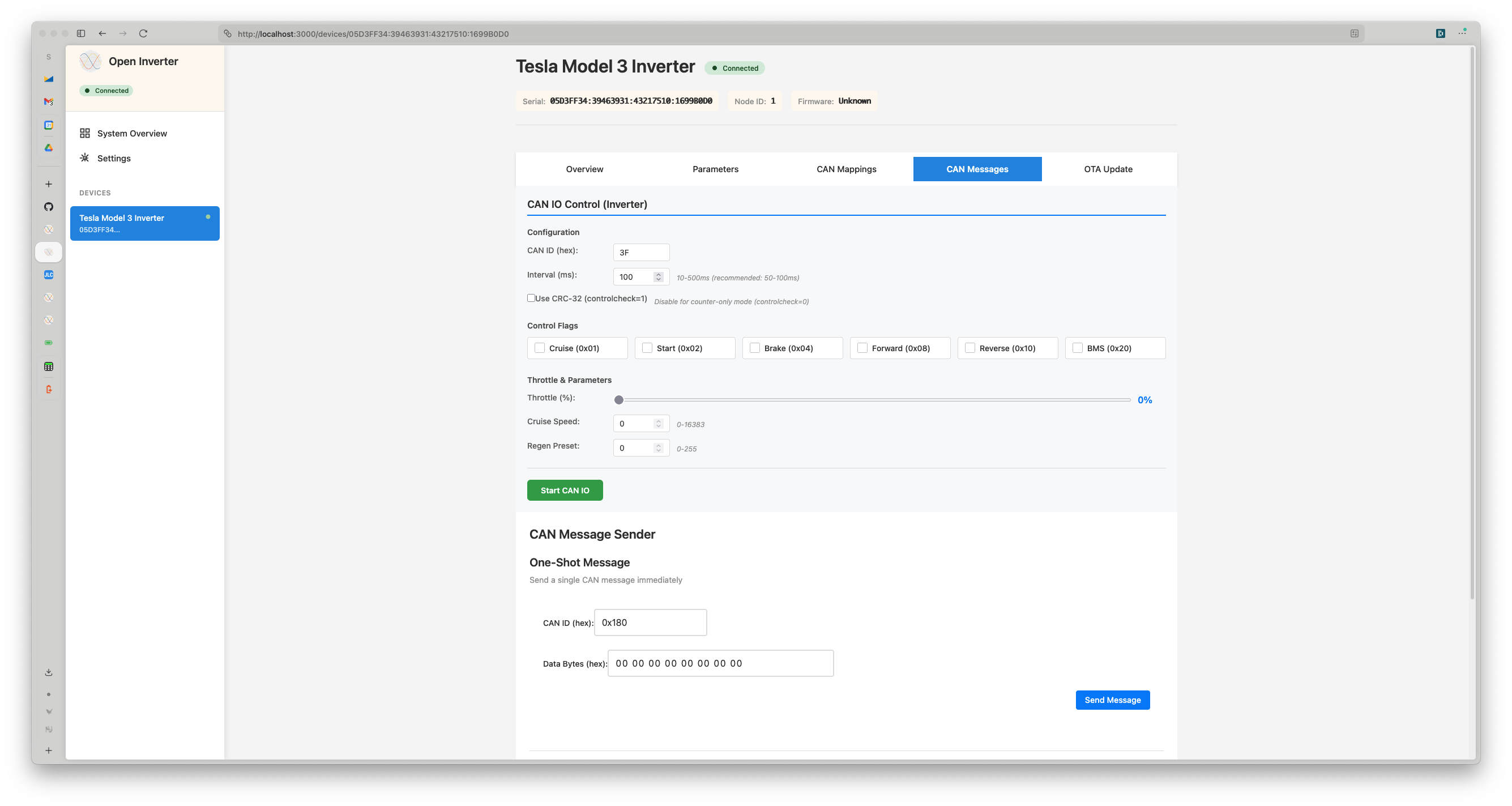Open the OTA Update tab
1512x806 pixels.
pyautogui.click(x=1108, y=169)
